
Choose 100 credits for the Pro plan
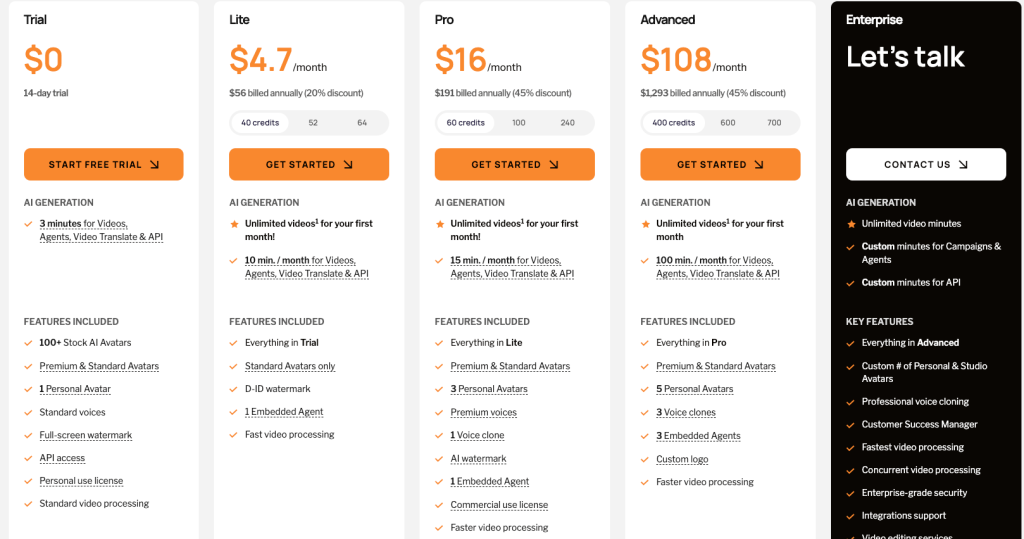coord(519,123)
